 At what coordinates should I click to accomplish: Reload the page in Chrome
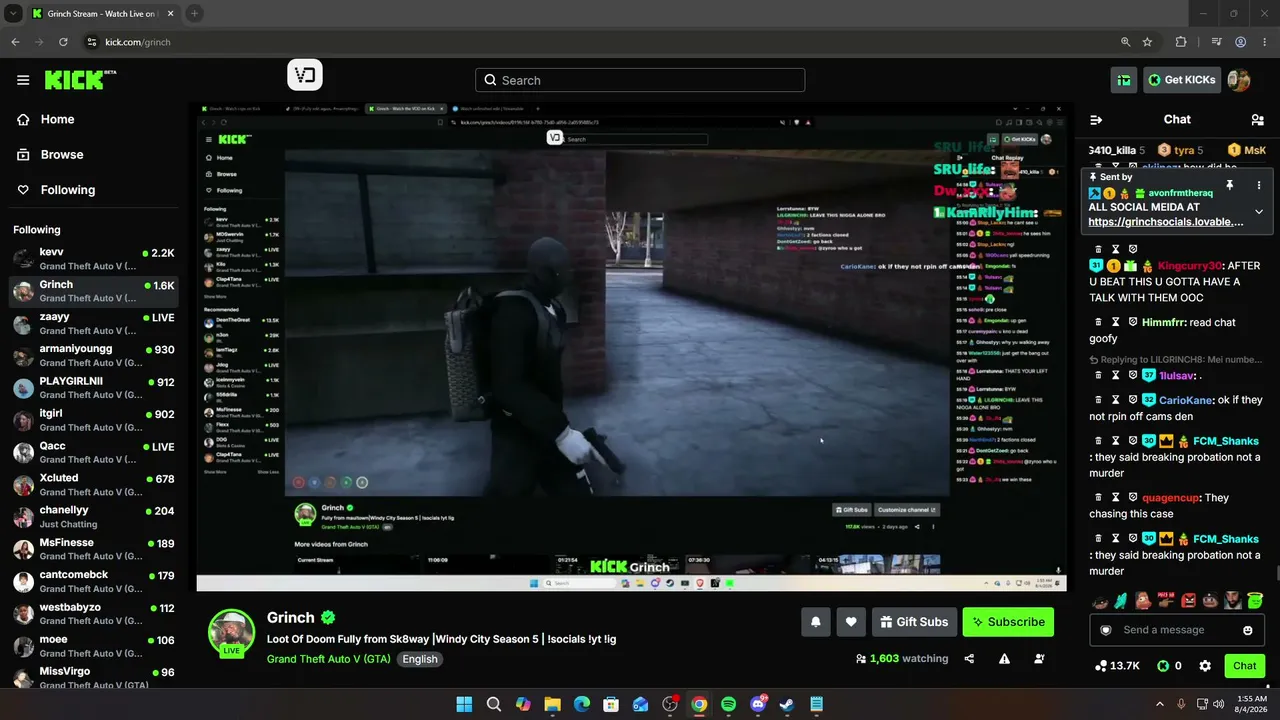(63, 42)
